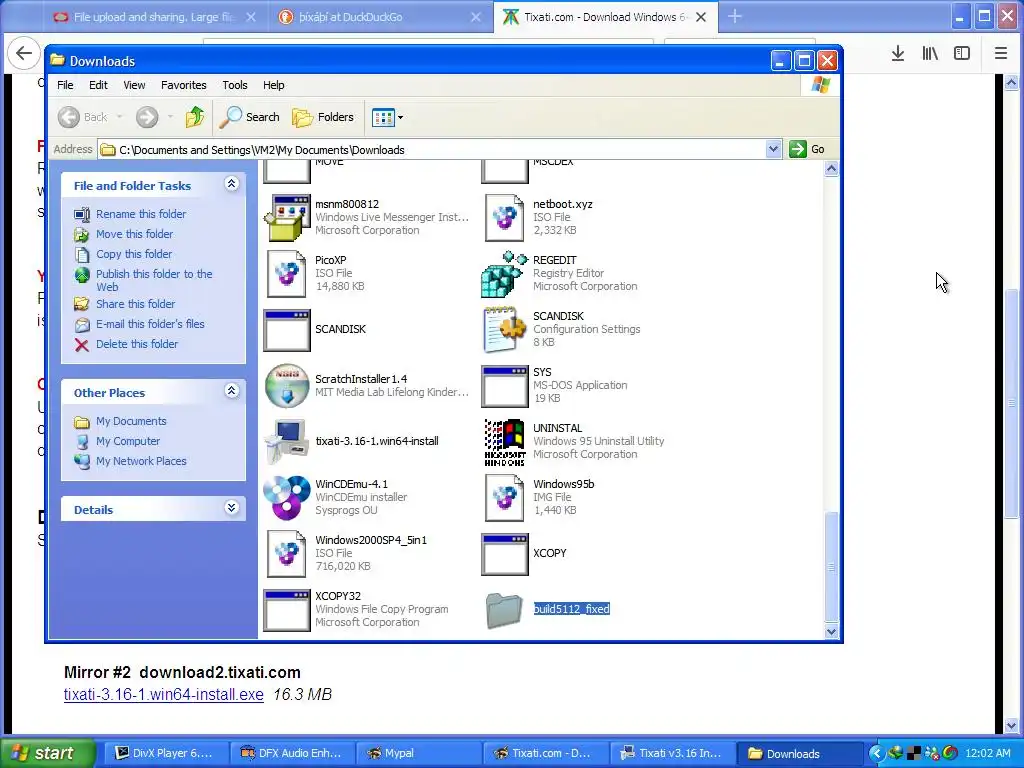Select the SCANDISK application icon
This screenshot has width=1024, height=768.
point(287,330)
